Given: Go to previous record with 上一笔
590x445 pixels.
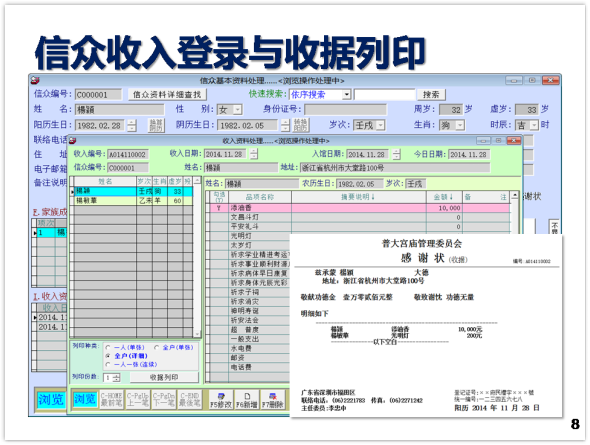Looking at the screenshot, I should pos(138,399).
